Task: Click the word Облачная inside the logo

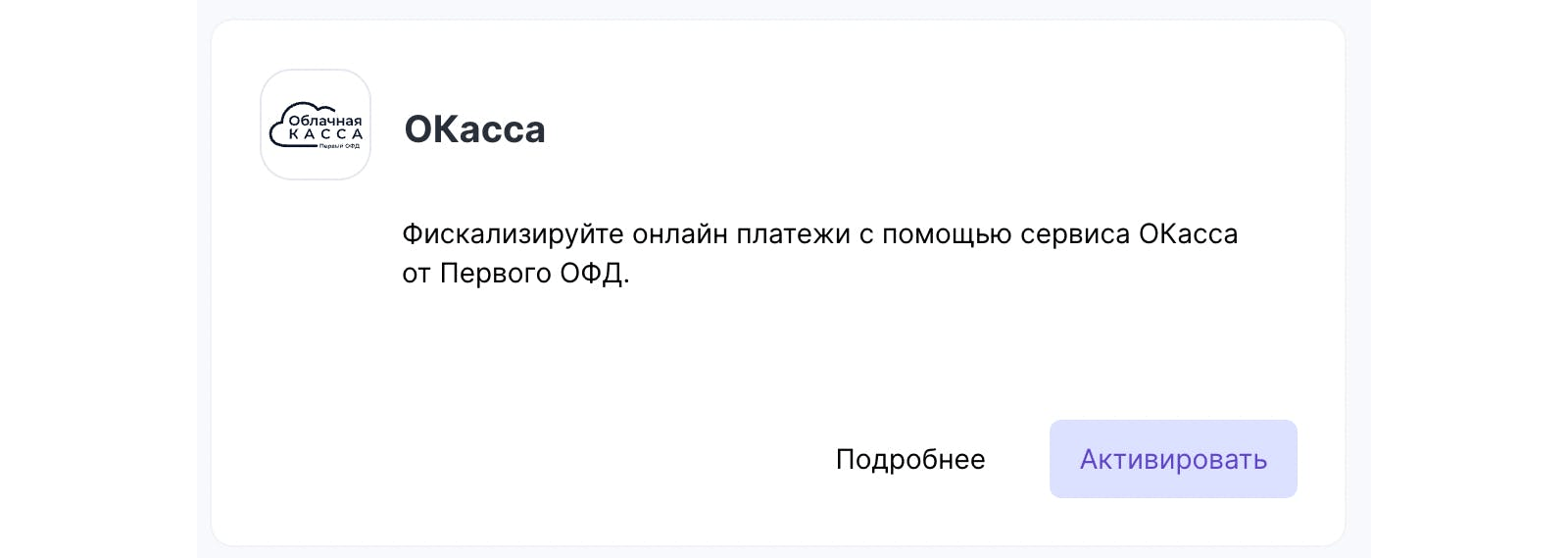Action: (x=325, y=121)
